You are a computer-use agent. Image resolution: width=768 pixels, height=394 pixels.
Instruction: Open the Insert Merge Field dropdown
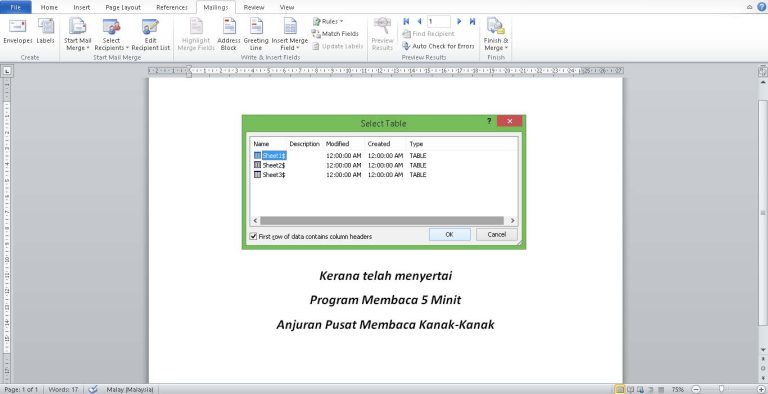click(x=289, y=34)
